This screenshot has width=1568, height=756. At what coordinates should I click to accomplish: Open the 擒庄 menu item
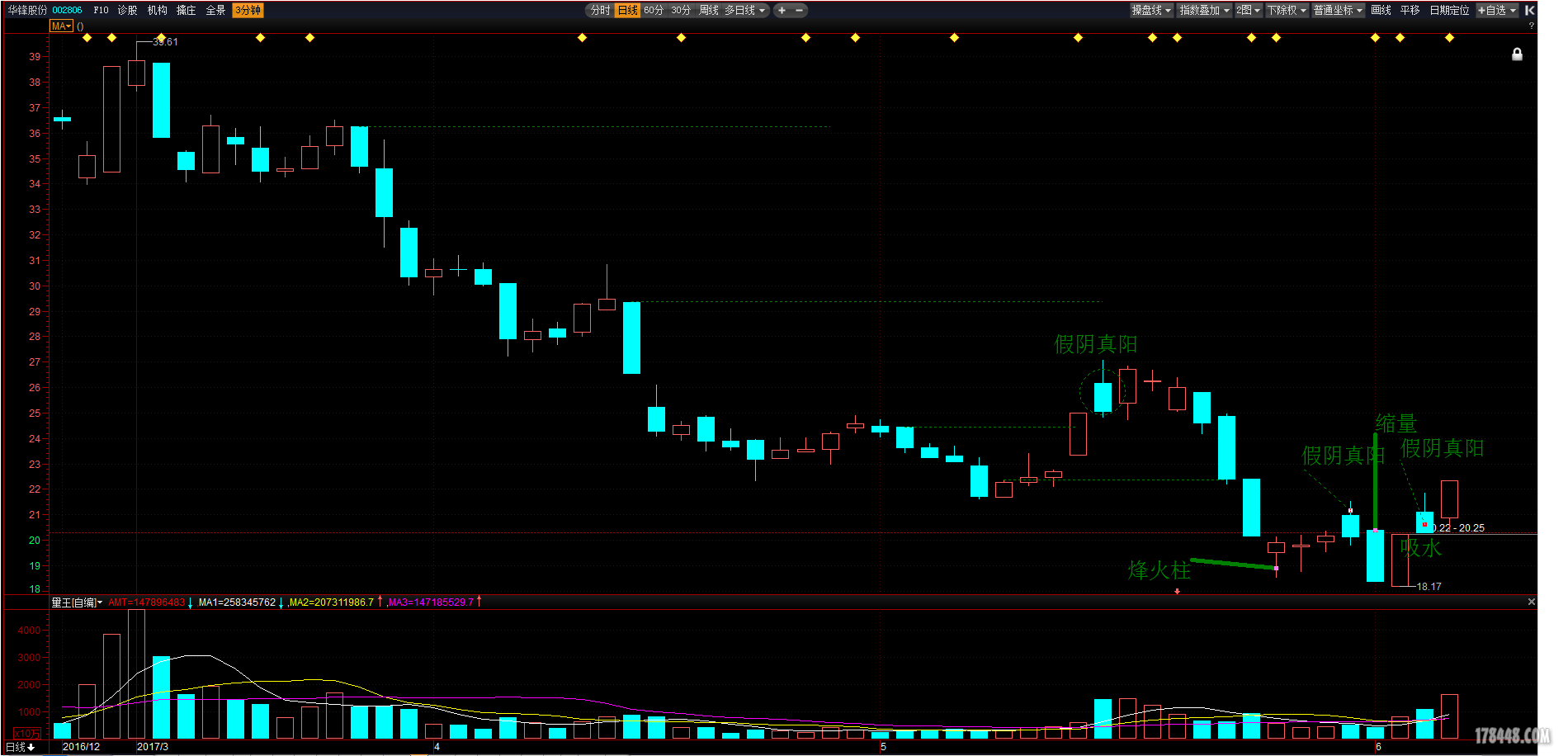[x=186, y=10]
